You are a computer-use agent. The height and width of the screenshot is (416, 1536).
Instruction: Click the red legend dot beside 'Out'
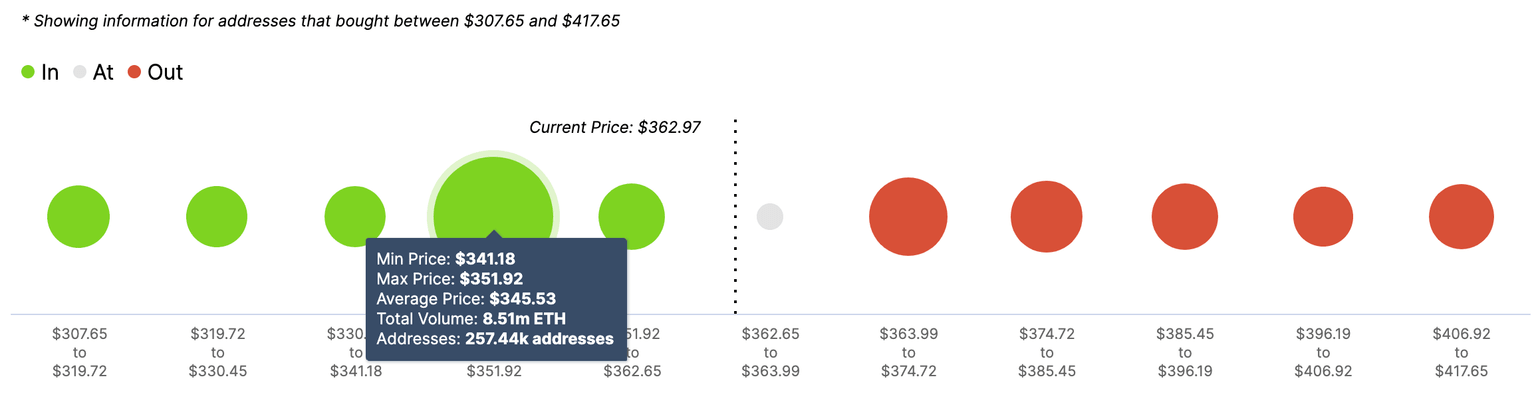click(134, 72)
